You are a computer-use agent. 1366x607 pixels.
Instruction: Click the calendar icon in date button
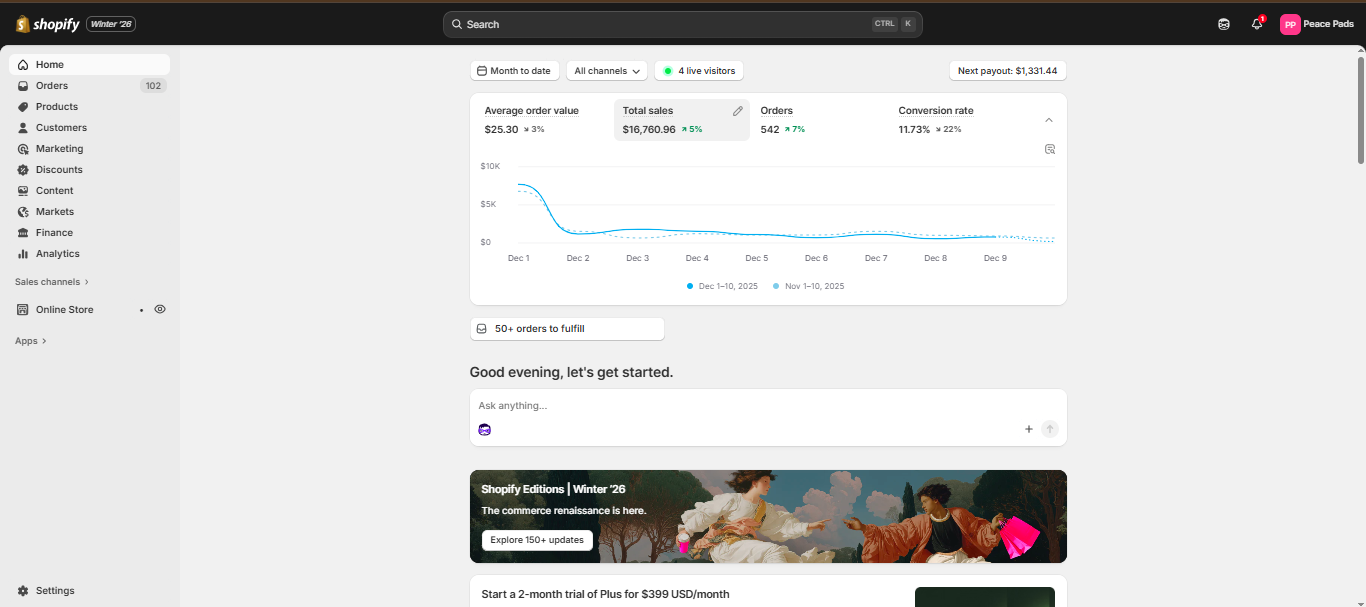pos(482,71)
